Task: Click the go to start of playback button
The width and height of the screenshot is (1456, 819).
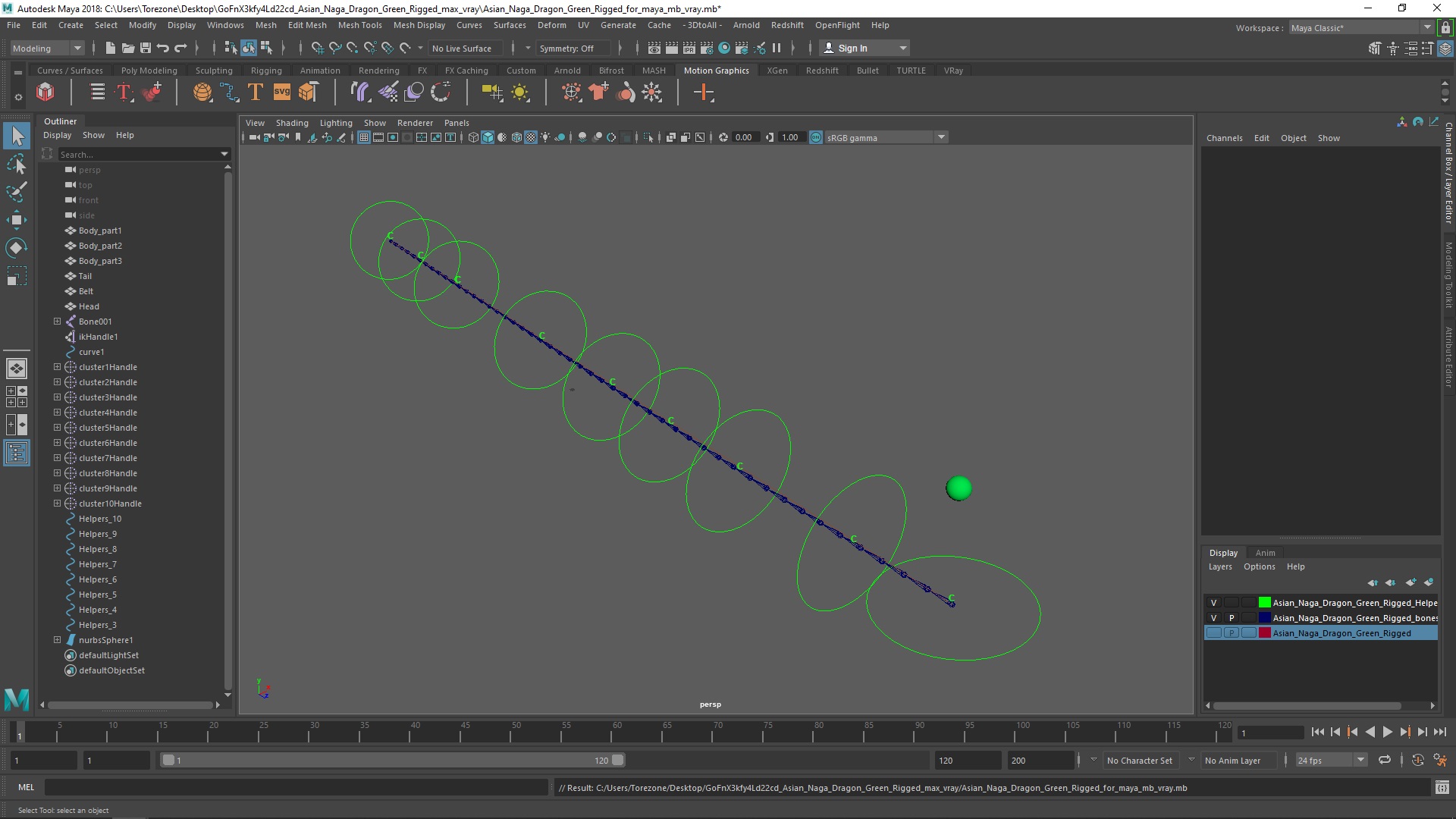Action: point(1318,732)
